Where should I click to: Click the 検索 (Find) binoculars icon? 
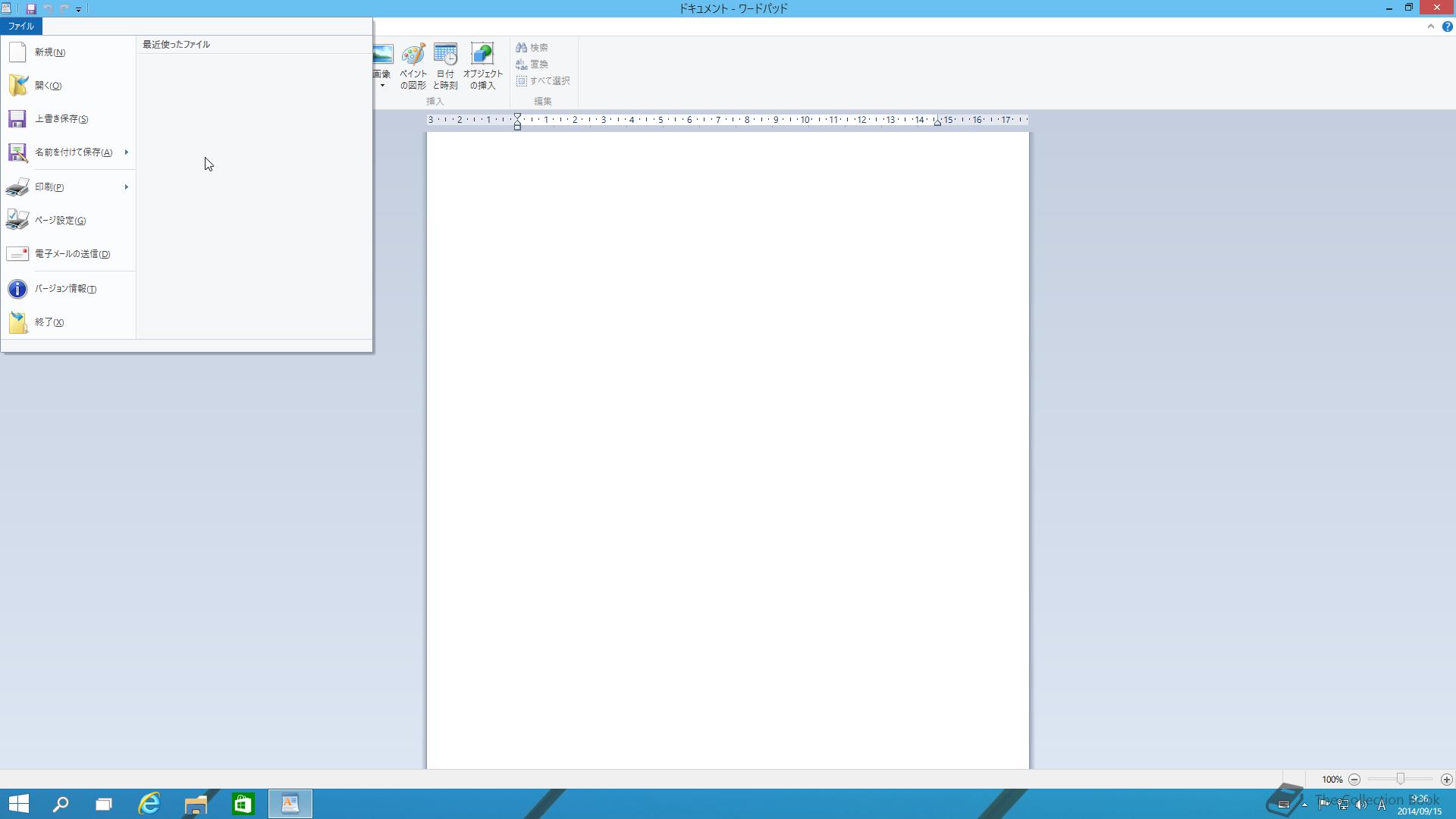click(x=522, y=47)
